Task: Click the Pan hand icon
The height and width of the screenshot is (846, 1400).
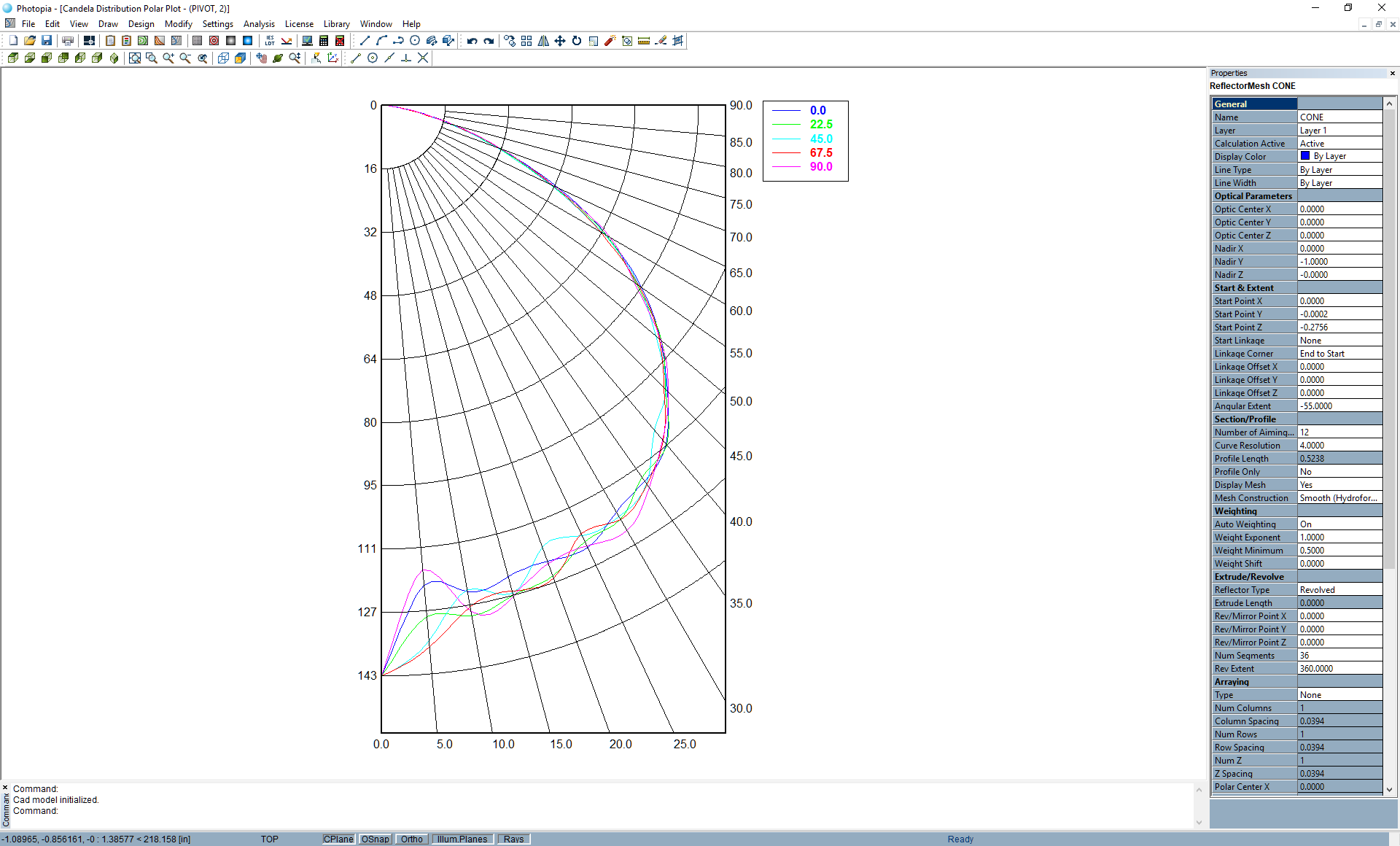Action: click(261, 58)
